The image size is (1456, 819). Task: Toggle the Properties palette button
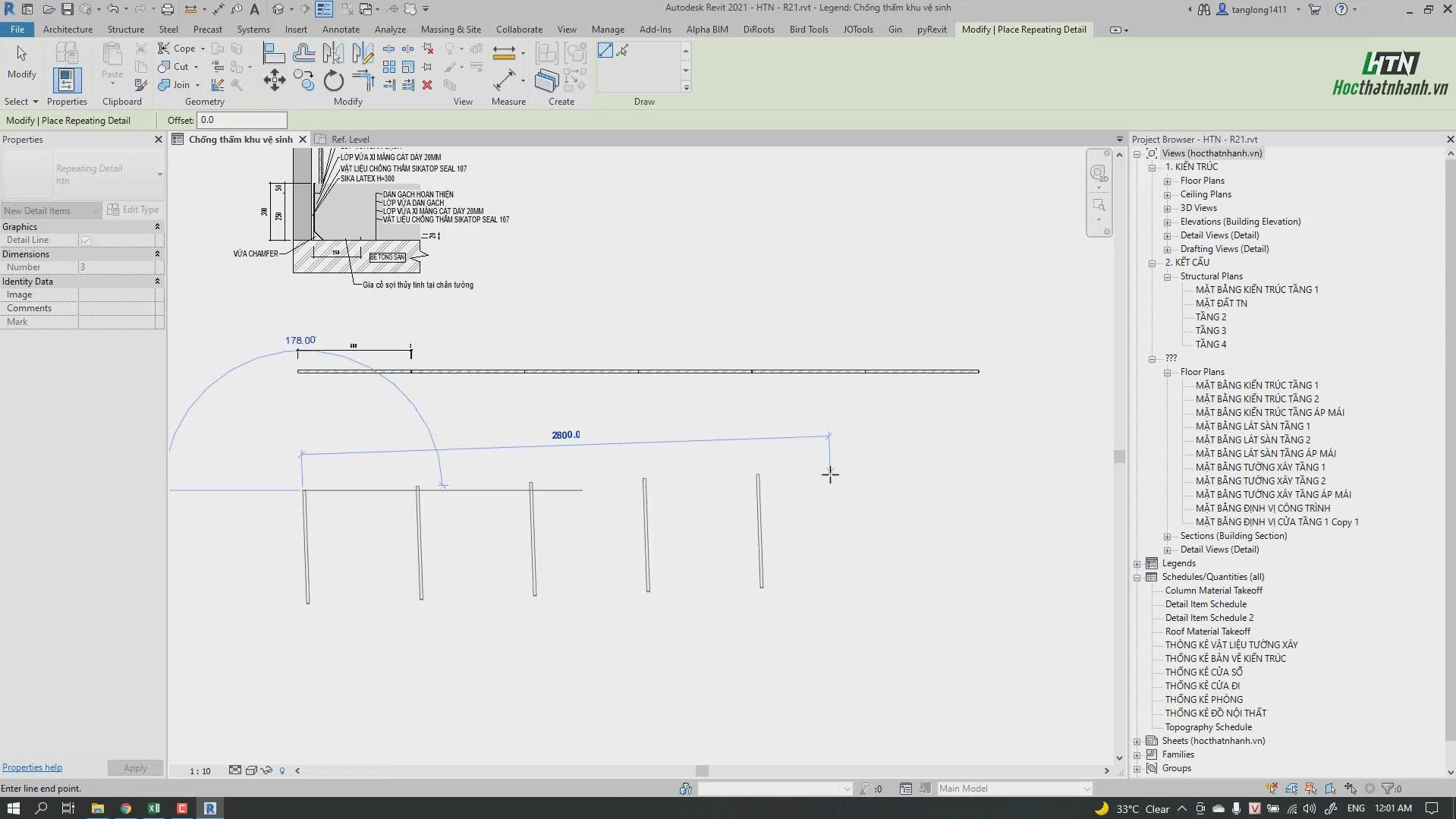pyautogui.click(x=67, y=80)
